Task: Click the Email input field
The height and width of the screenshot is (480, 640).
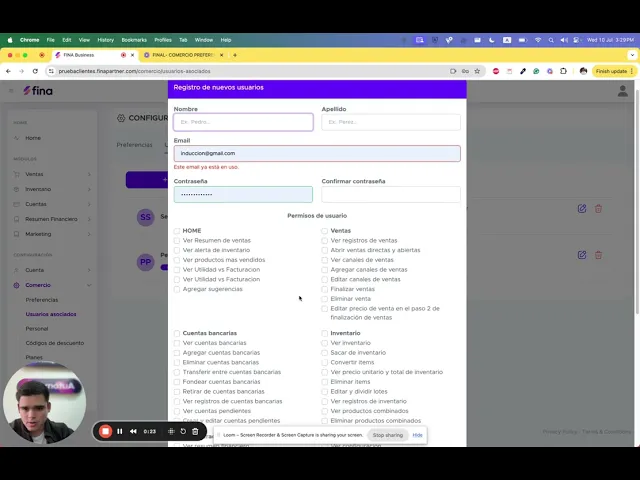Action: (317, 153)
